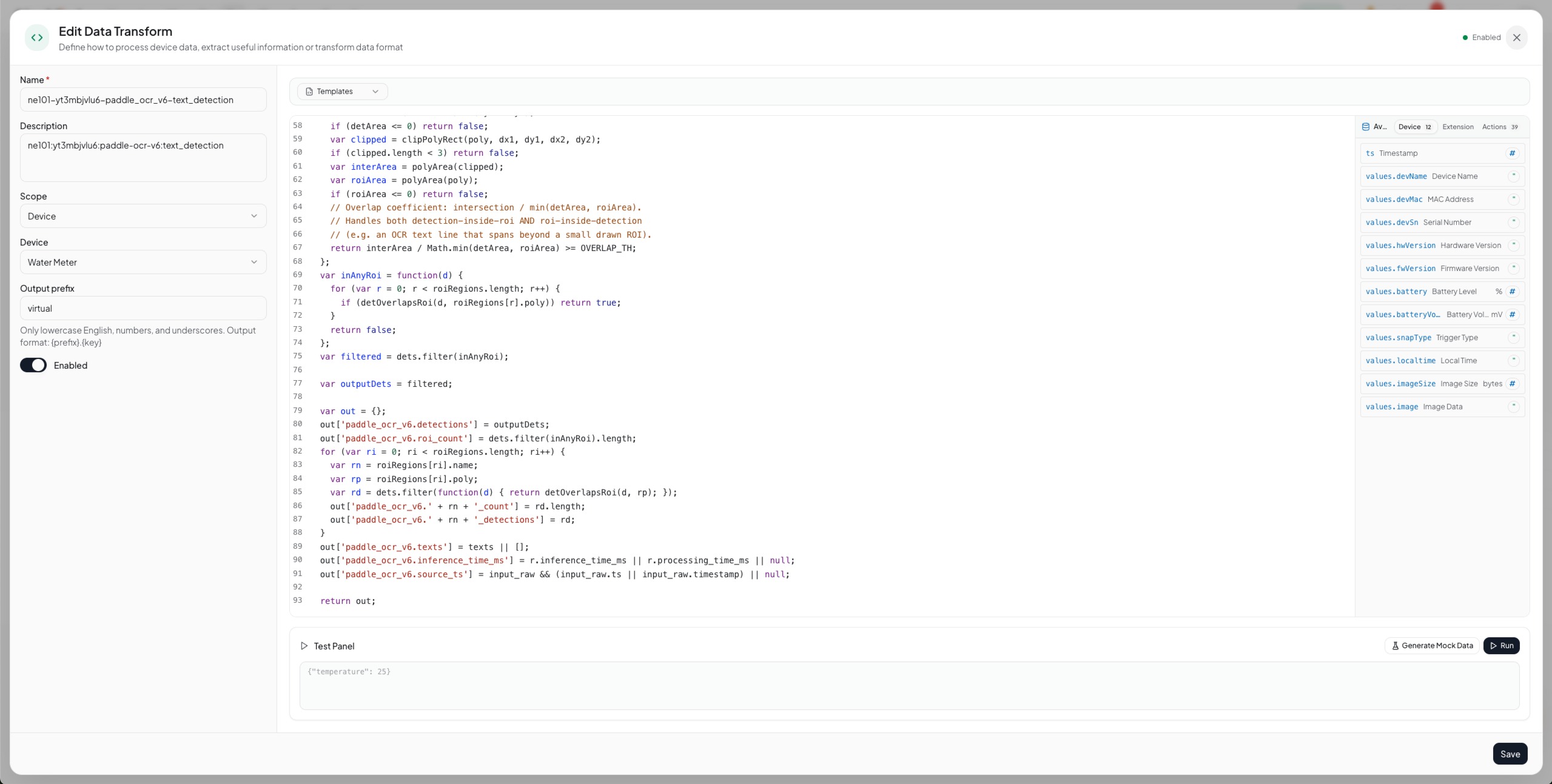Click the test input area with temperature placeholder
Screen dimensions: 1552x784
[909, 686]
